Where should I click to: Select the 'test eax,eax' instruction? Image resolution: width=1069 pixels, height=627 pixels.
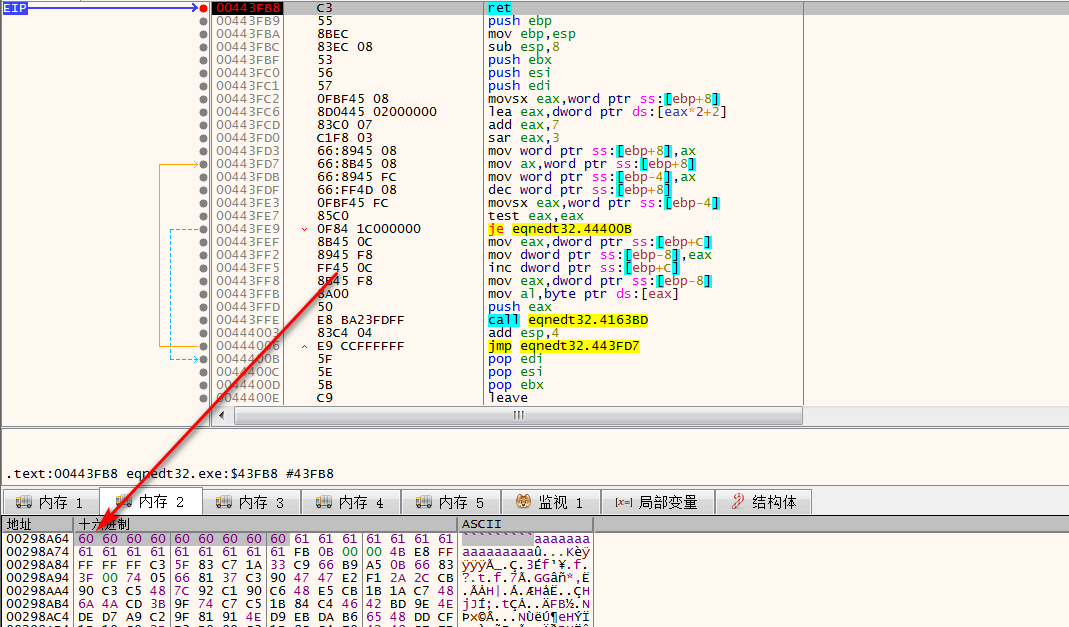point(536,216)
